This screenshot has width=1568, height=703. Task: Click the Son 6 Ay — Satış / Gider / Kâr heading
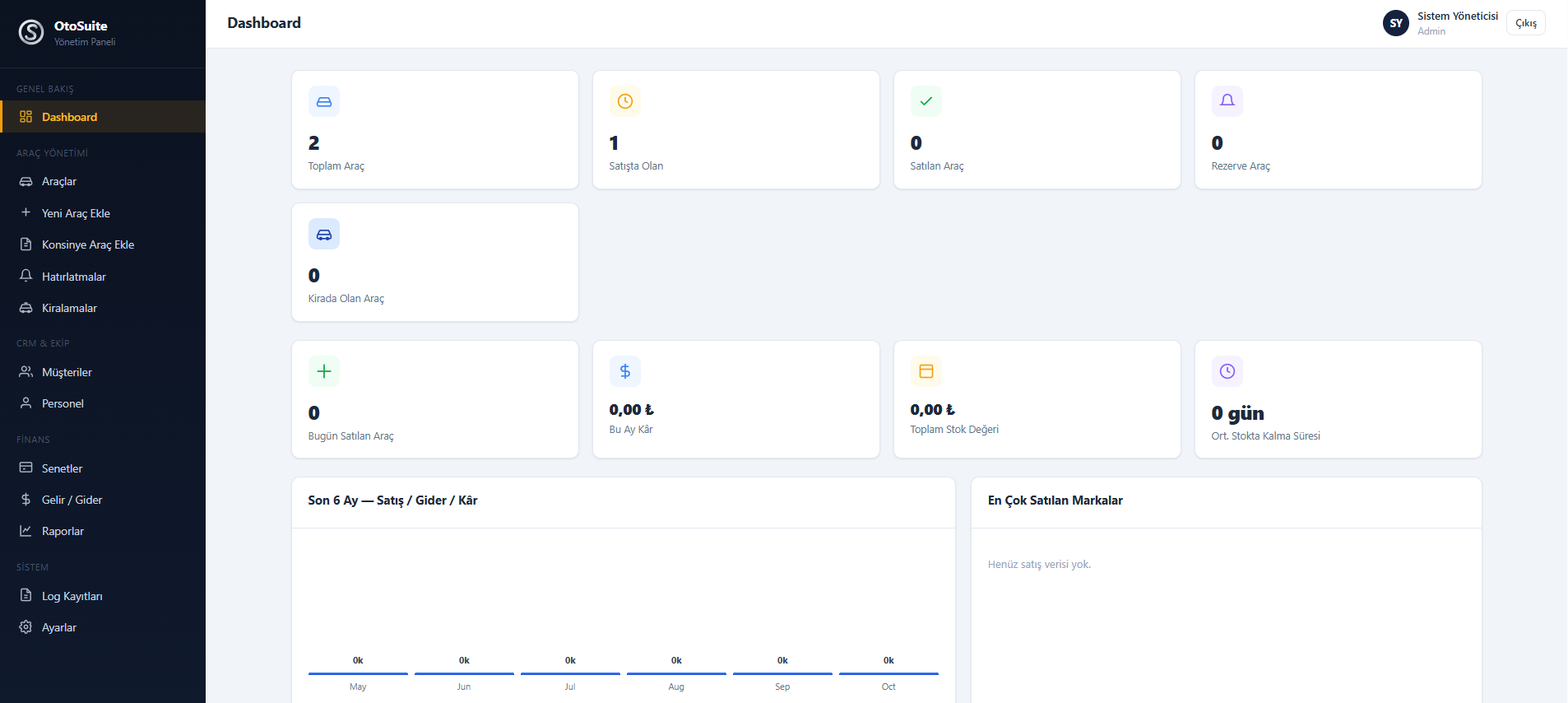(392, 500)
